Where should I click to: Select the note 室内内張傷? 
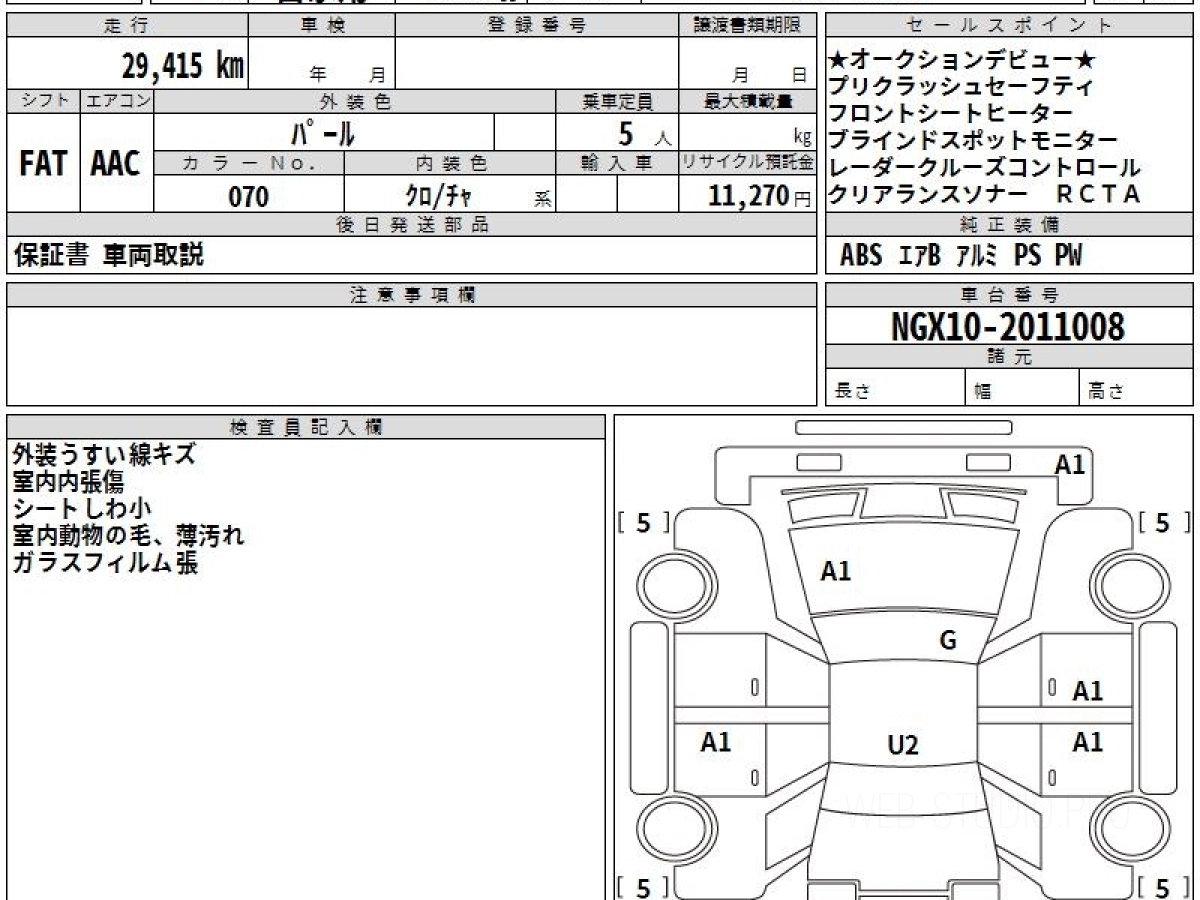click(68, 482)
